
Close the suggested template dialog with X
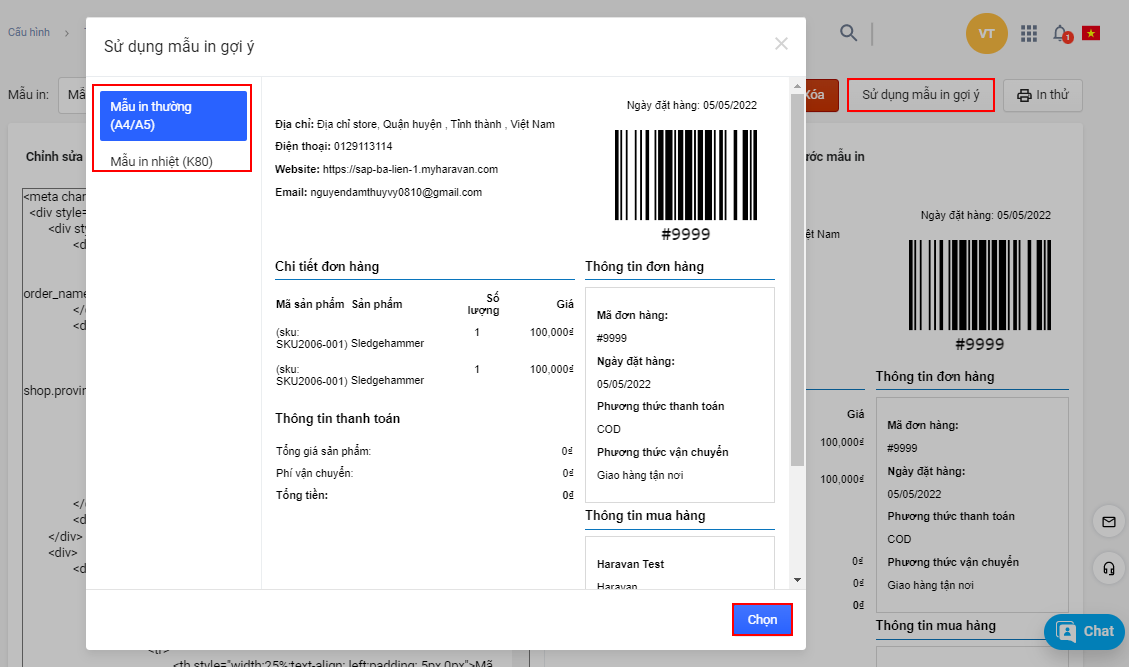tap(781, 43)
